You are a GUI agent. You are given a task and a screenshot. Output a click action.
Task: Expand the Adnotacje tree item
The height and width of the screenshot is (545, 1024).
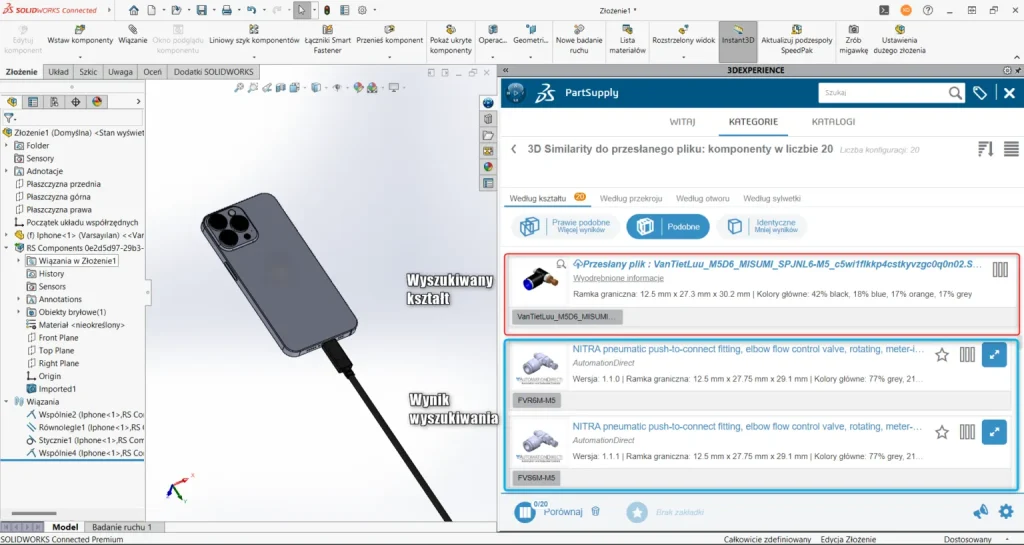coord(7,171)
